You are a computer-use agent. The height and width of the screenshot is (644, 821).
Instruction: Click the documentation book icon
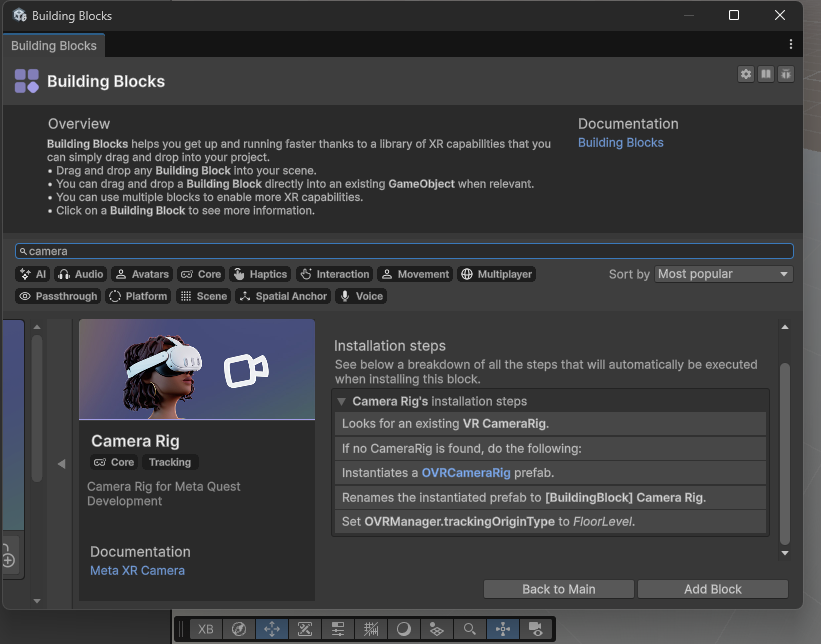pos(766,74)
